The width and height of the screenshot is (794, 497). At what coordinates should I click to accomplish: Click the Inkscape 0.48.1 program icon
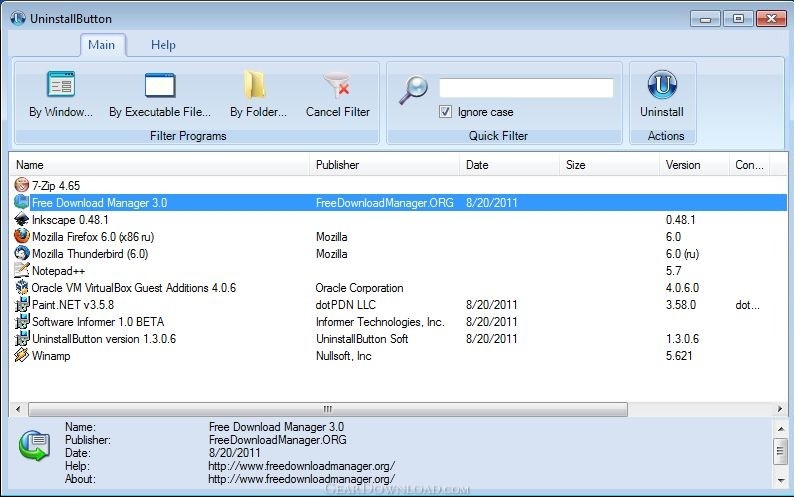(x=22, y=219)
